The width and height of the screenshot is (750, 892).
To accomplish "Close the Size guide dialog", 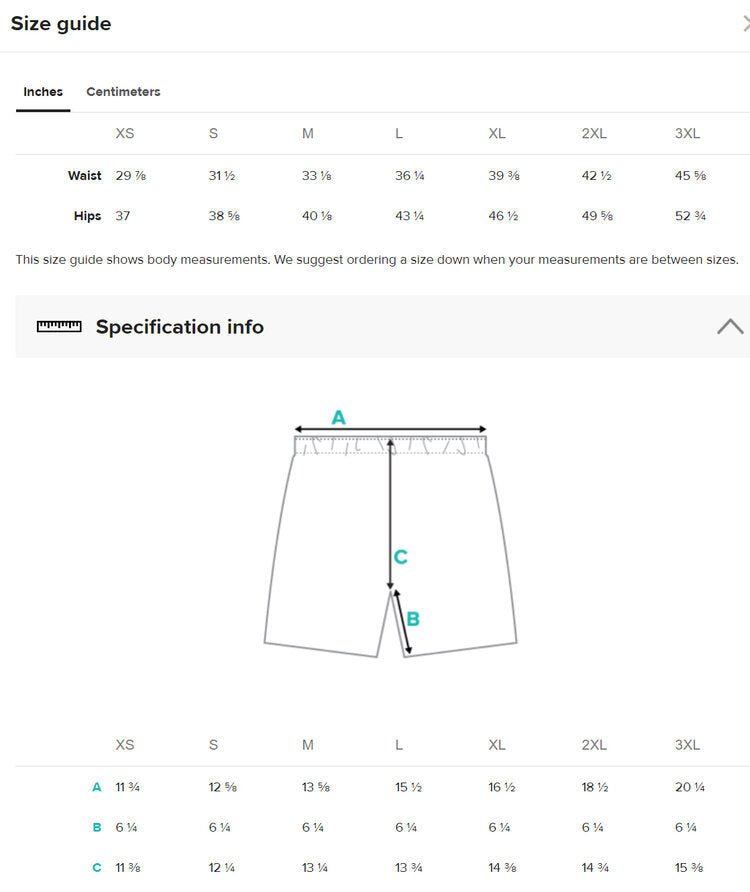I will click(x=745, y=24).
